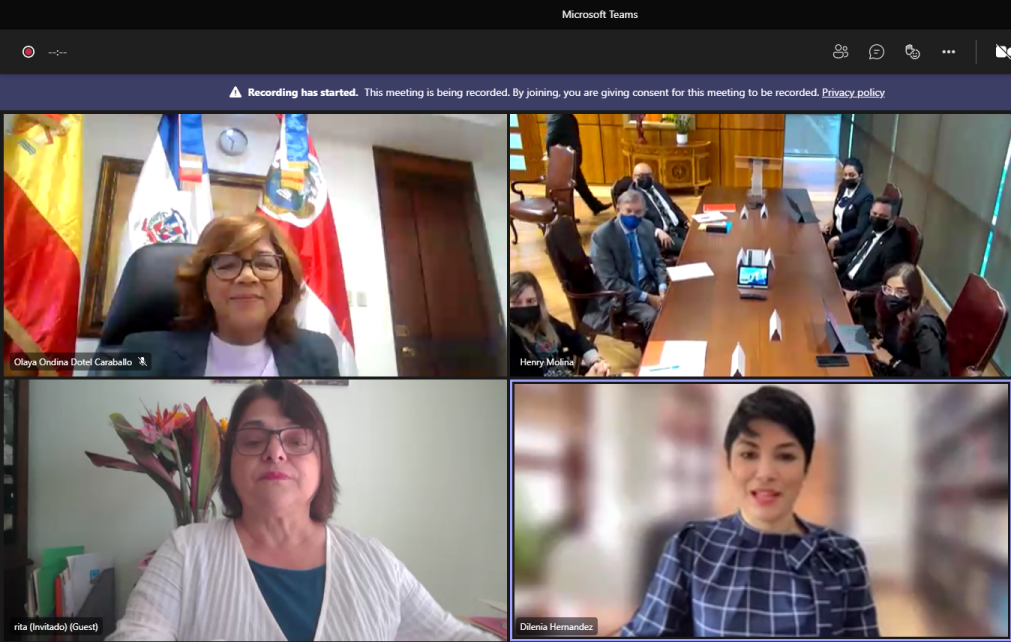Viewport: 1011px width, 642px height.
Task: Click the meeting timer display
Action: [x=57, y=52]
